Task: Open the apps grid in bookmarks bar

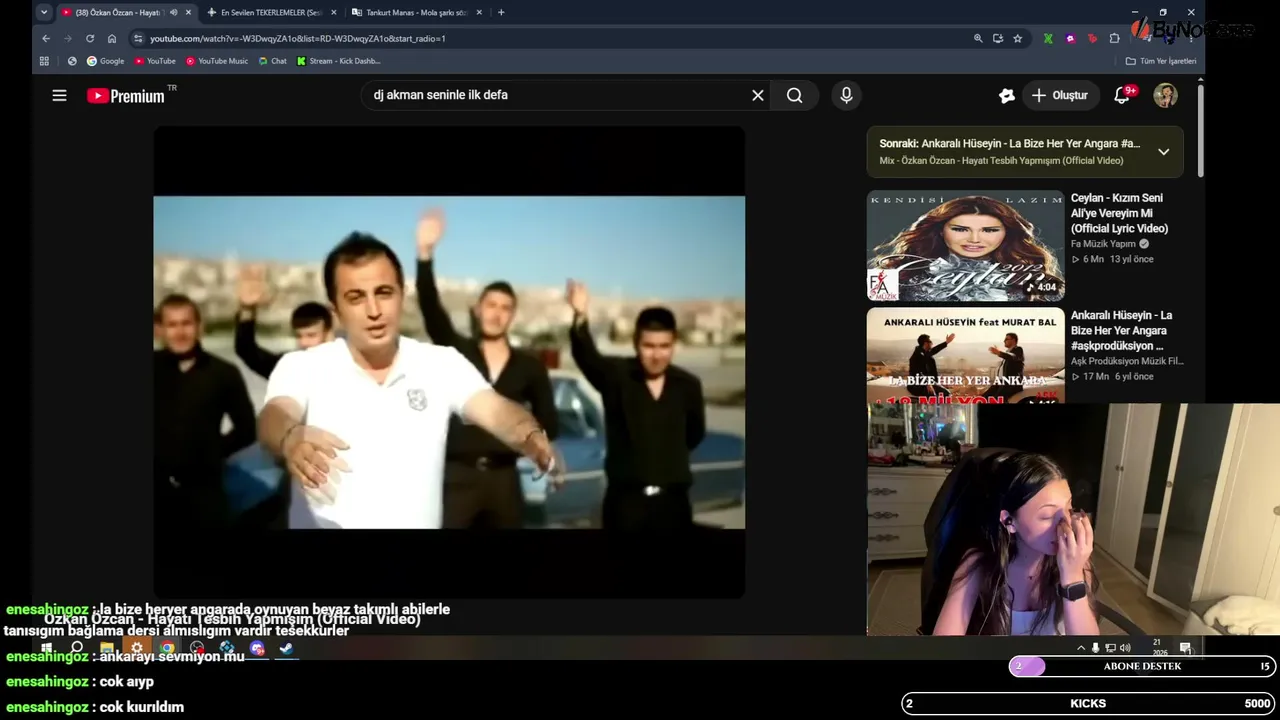Action: (x=44, y=61)
